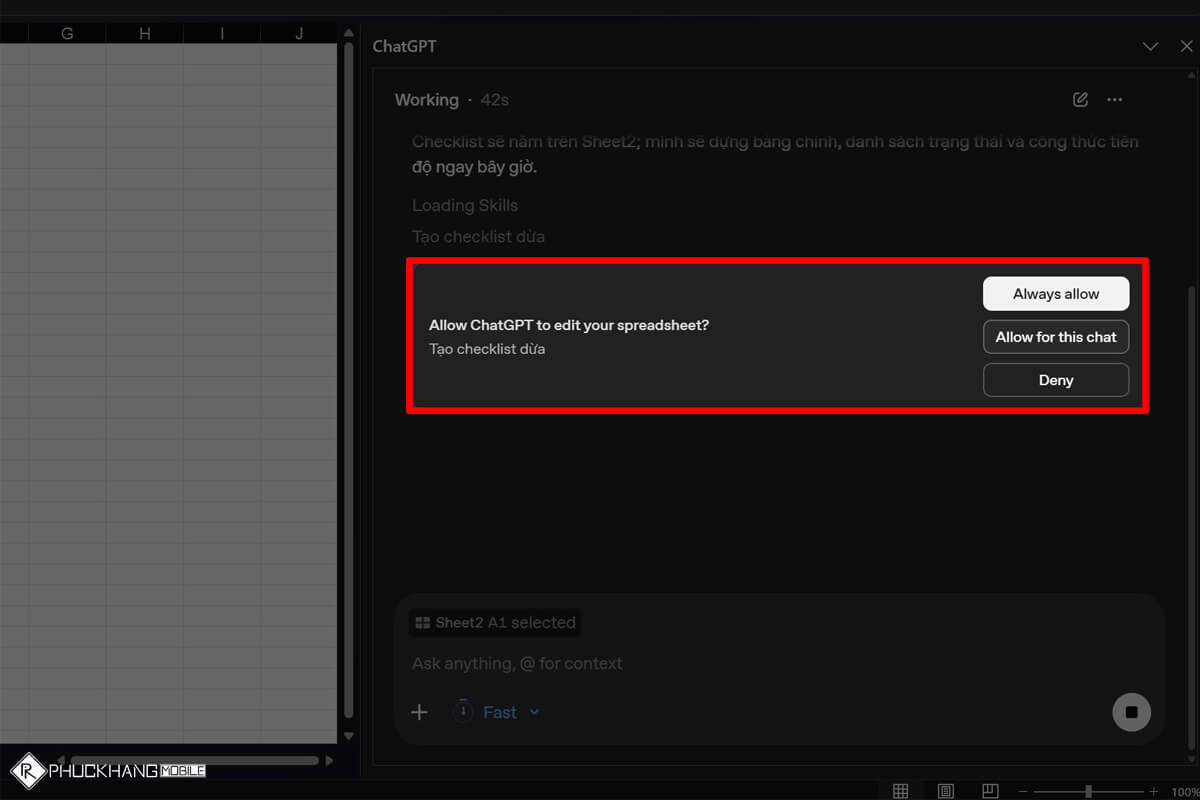Screen dimensions: 1200x800
Task: Click the down arrow of the vertical scrollbar
Action: click(349, 736)
